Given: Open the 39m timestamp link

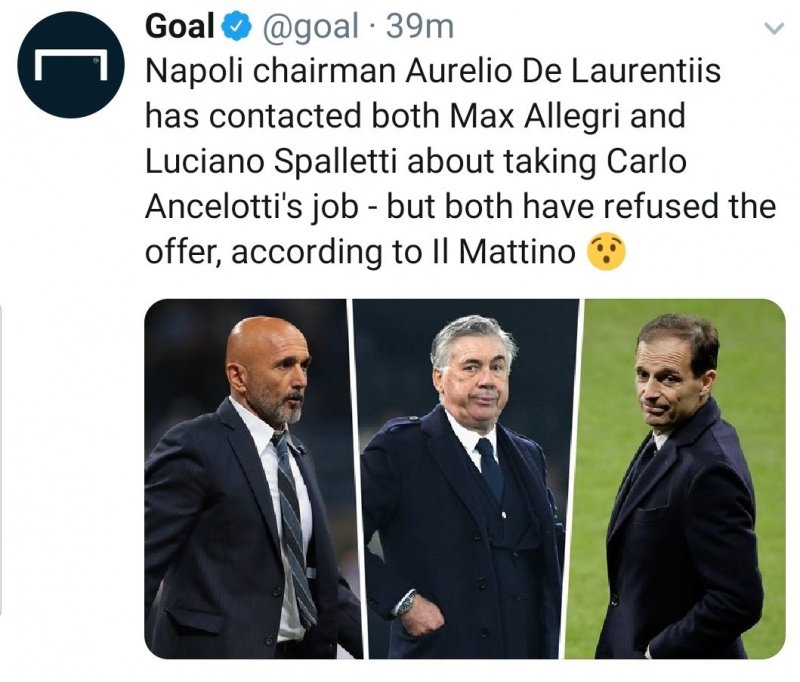Looking at the screenshot, I should [x=419, y=27].
